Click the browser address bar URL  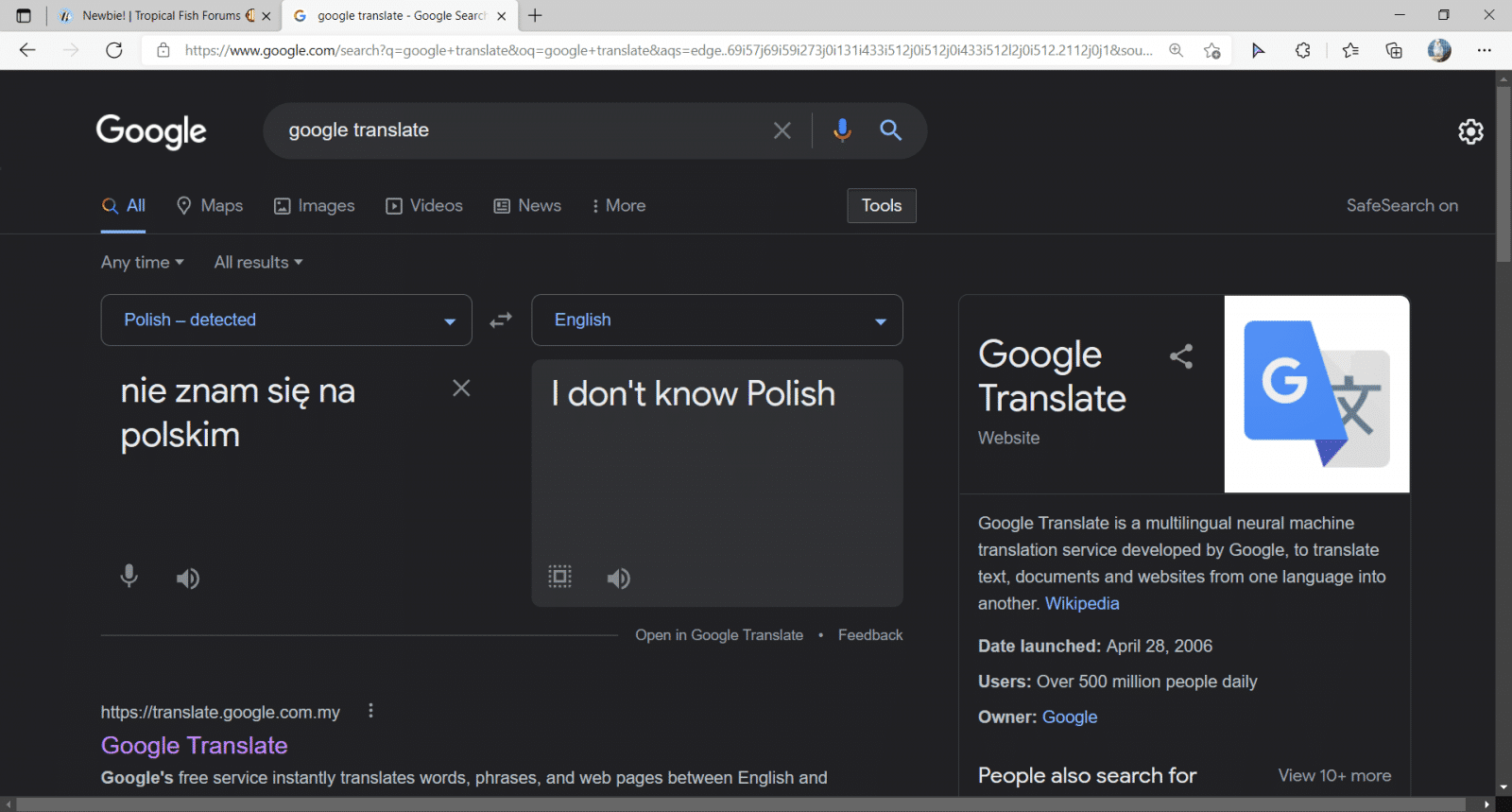click(668, 50)
